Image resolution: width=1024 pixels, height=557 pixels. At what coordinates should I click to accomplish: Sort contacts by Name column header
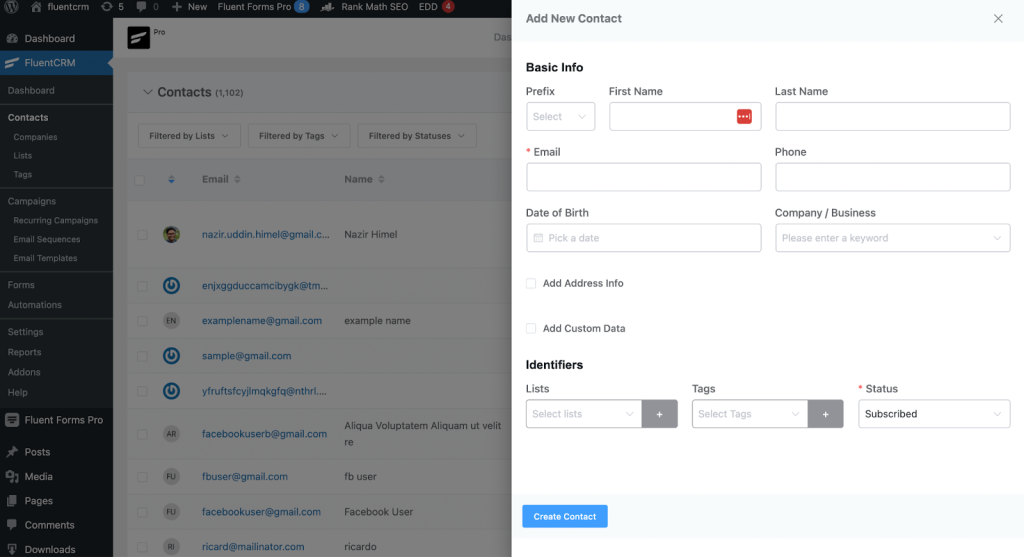coord(364,180)
